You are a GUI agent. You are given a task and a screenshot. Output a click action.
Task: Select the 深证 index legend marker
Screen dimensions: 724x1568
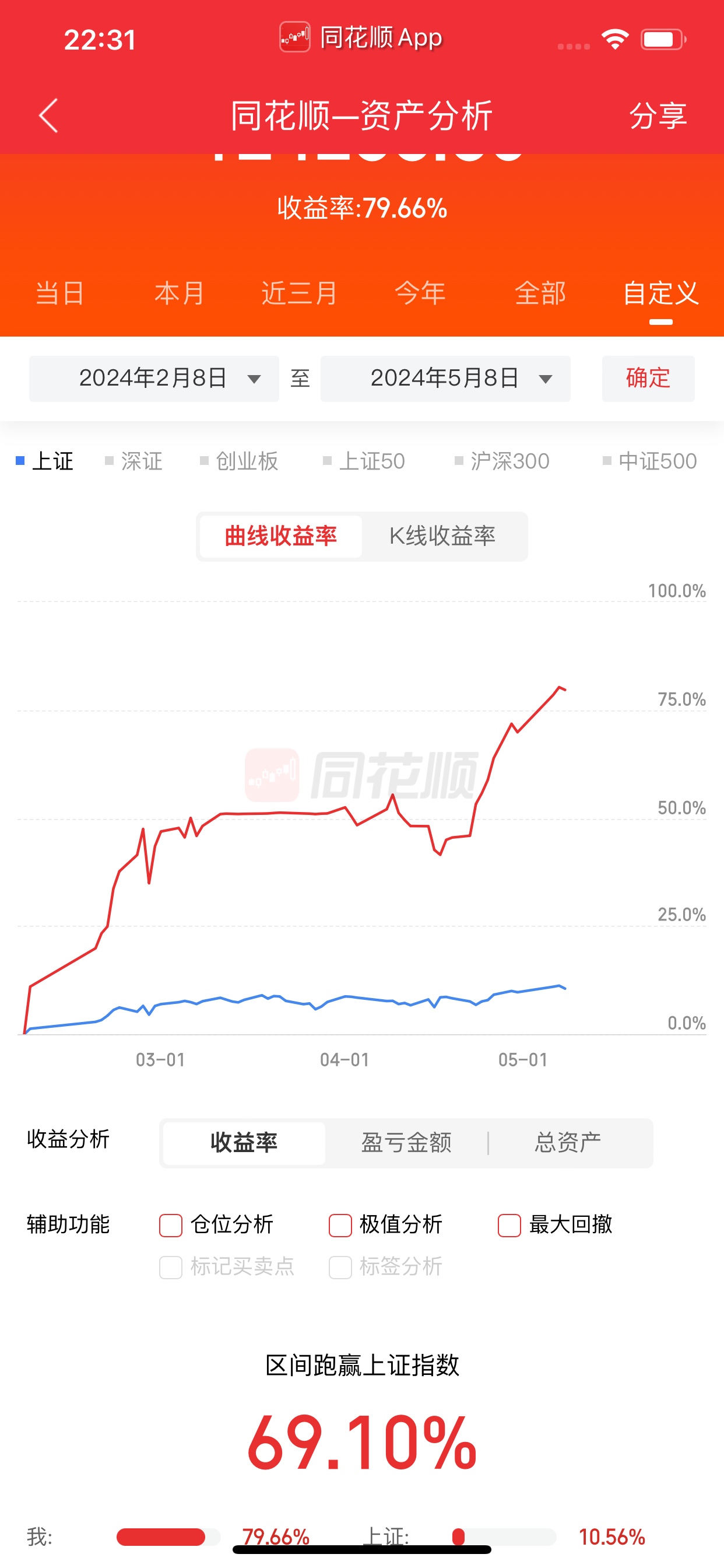[110, 461]
